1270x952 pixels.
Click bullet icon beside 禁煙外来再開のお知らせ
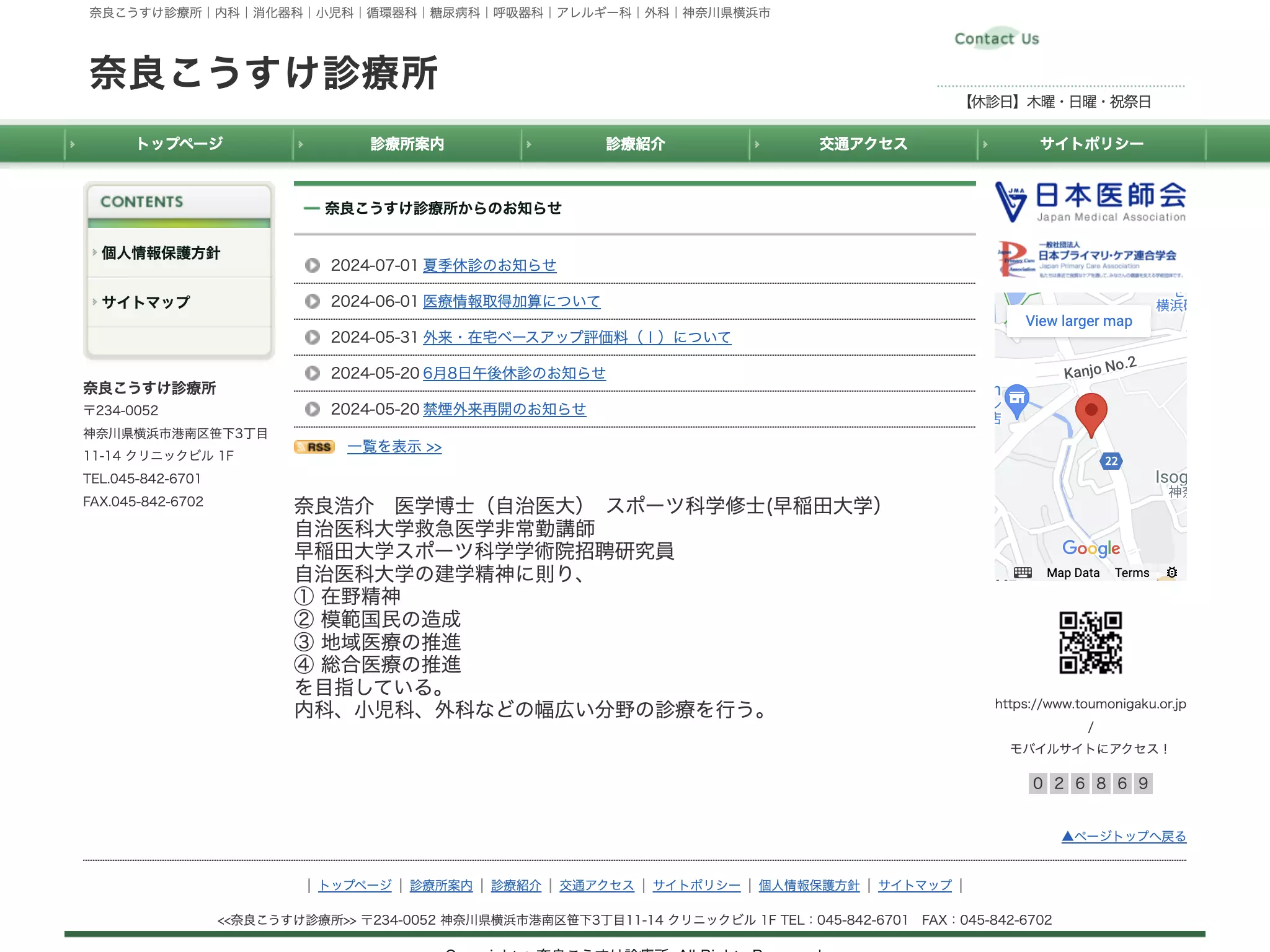tap(313, 409)
